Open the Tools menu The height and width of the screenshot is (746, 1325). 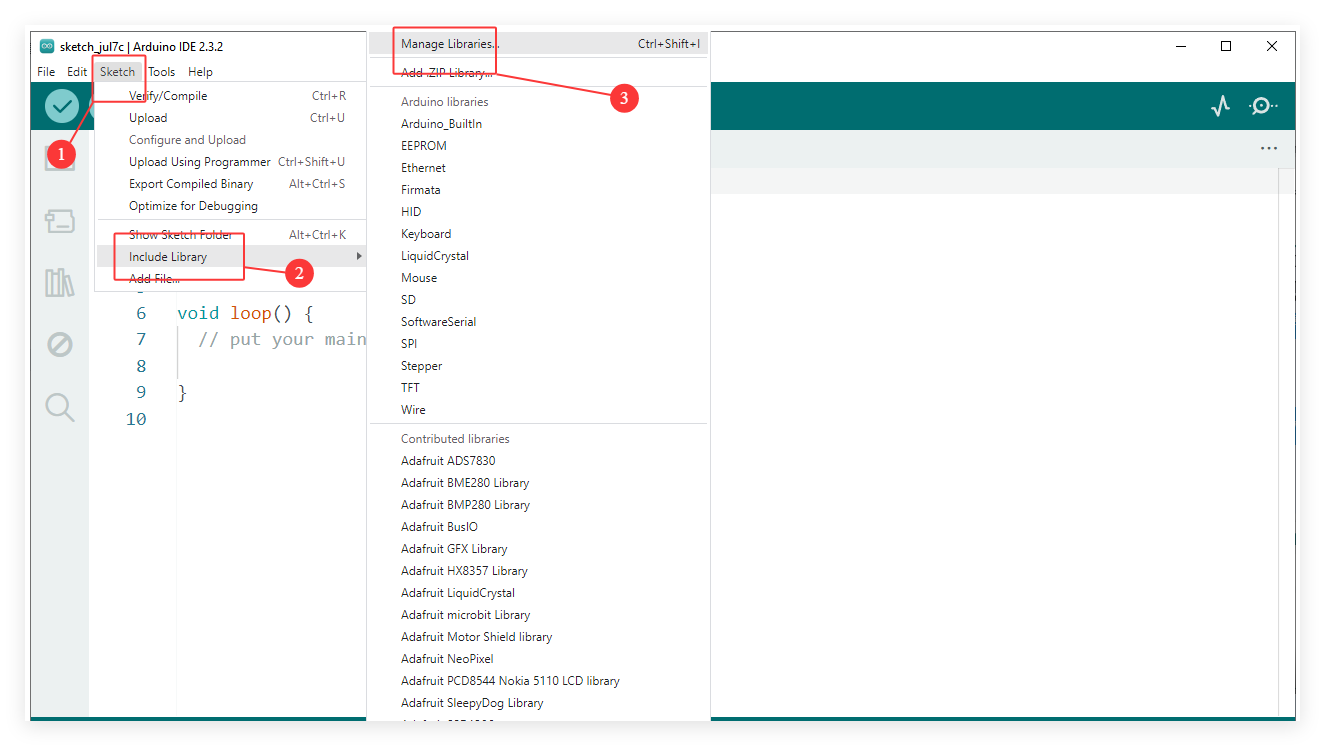(x=162, y=72)
